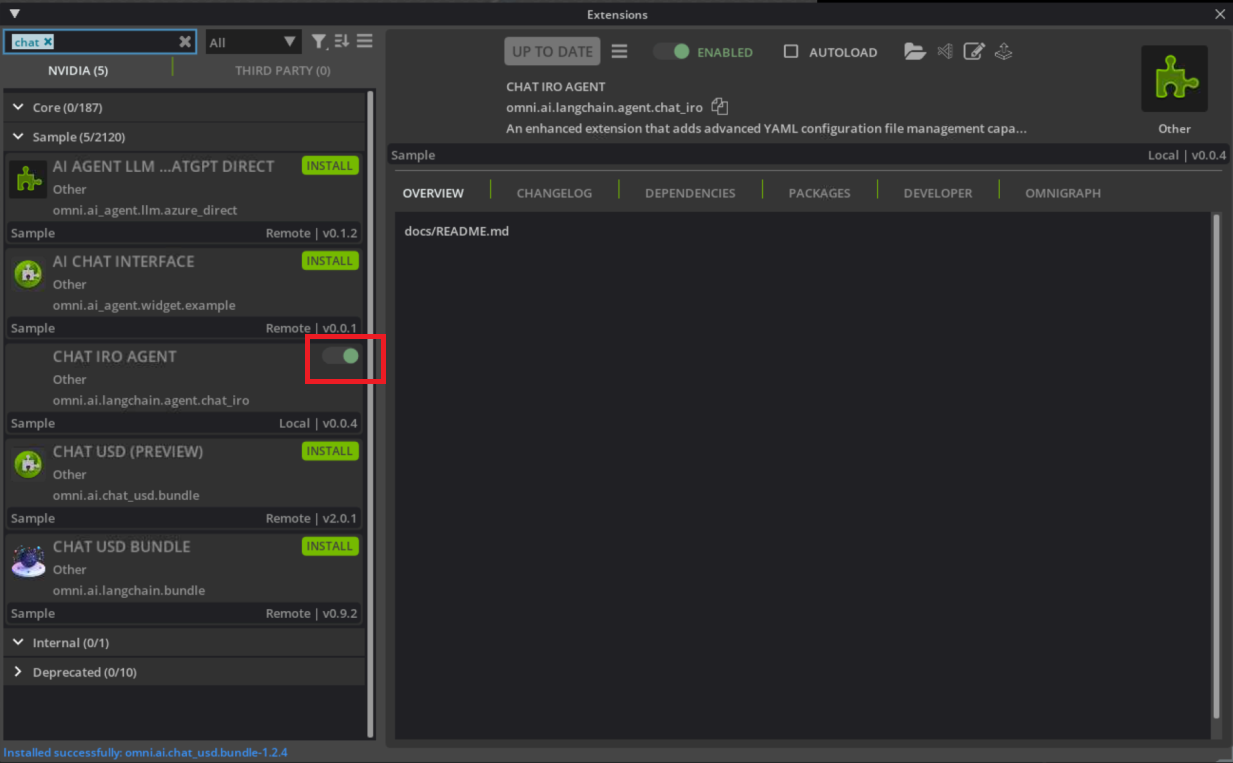Click the filter funnel icon above the extension list
Image resolution: width=1233 pixels, height=763 pixels.
point(318,41)
